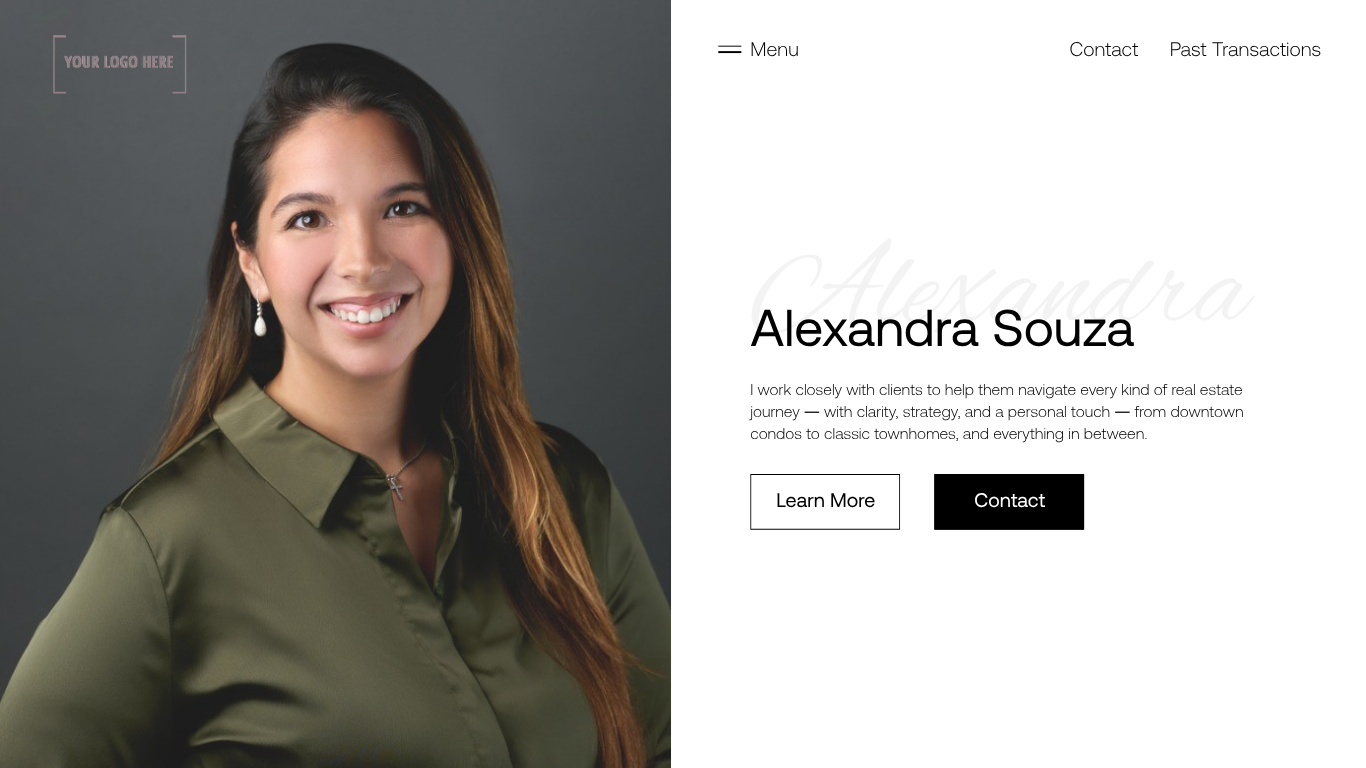
Task: Click "real estate" in the intro paragraph
Action: tap(1207, 390)
